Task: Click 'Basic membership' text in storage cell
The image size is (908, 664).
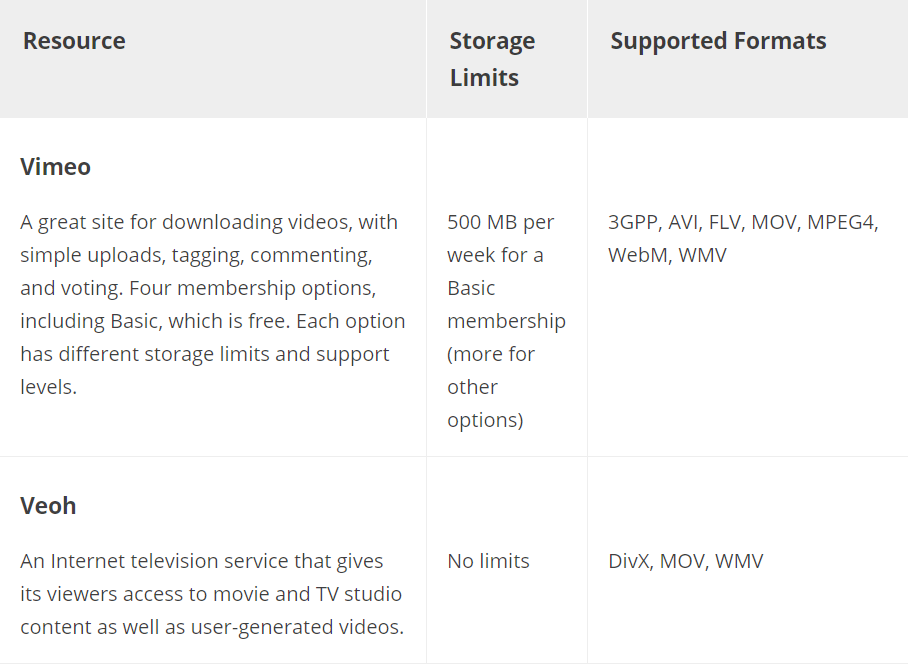Action: click(506, 305)
